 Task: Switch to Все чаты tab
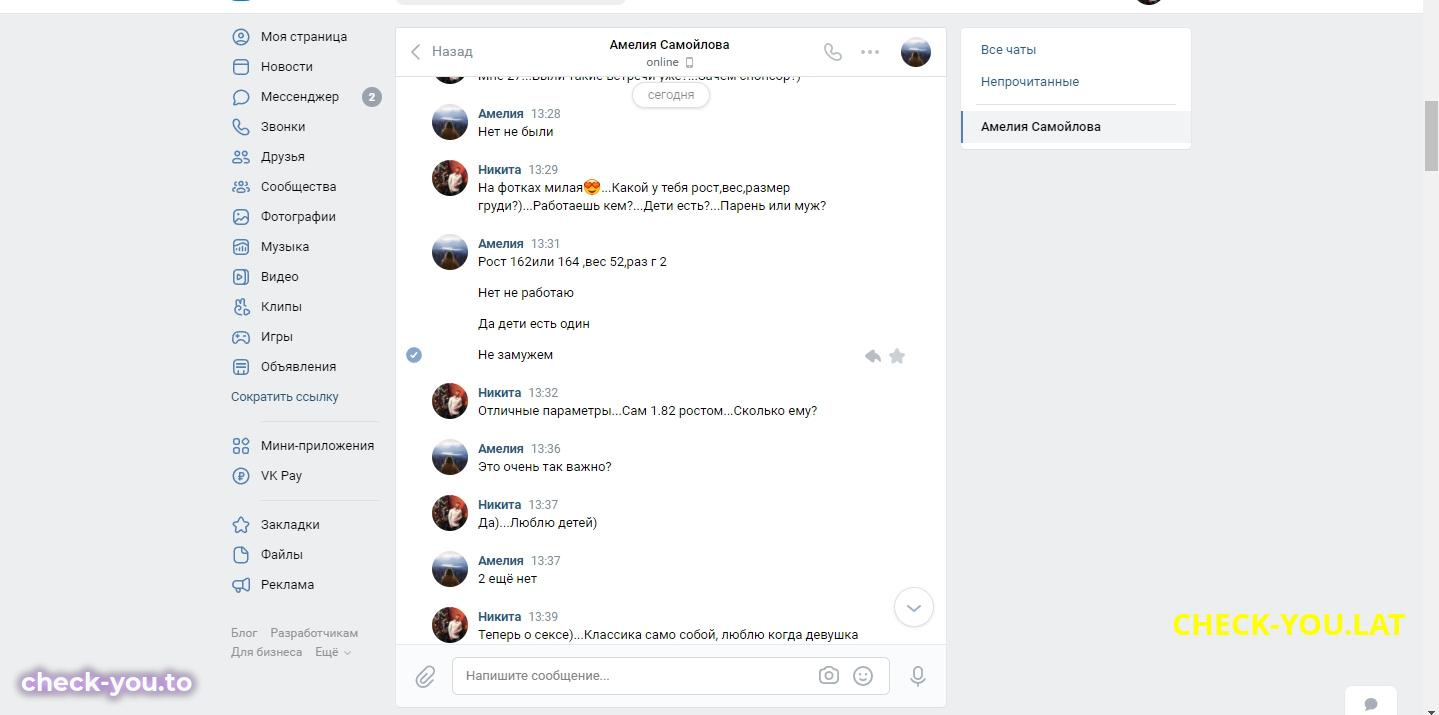click(1008, 50)
